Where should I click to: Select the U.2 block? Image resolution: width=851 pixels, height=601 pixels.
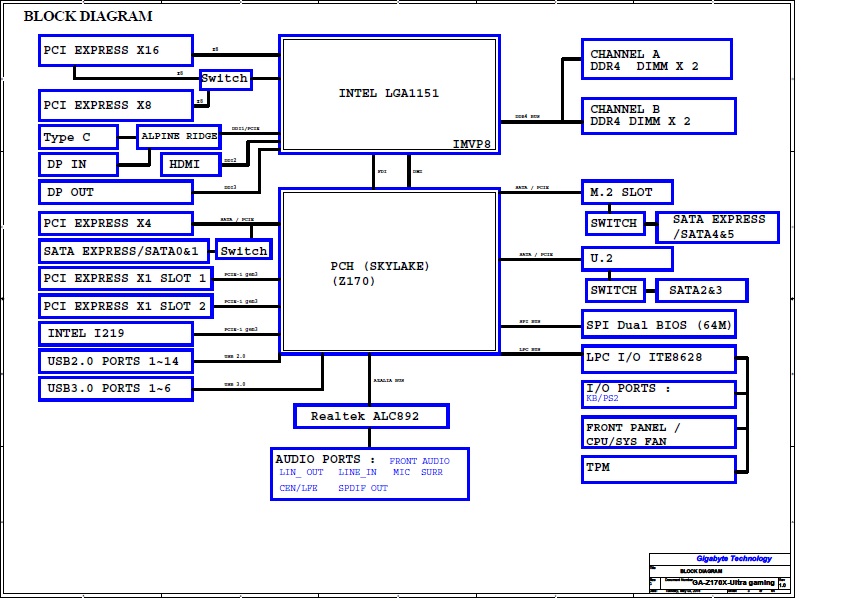[627, 259]
